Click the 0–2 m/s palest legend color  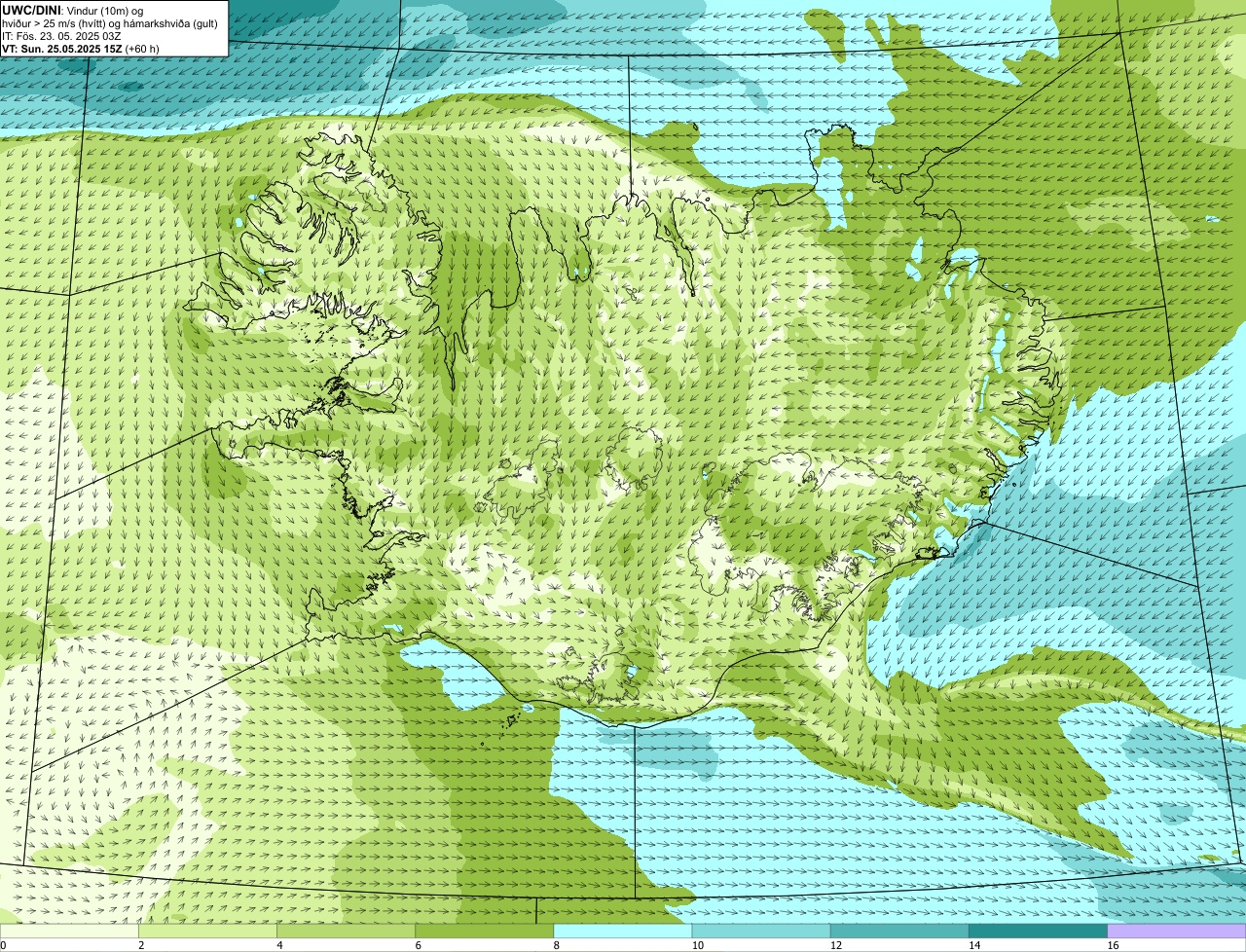(x=69, y=932)
